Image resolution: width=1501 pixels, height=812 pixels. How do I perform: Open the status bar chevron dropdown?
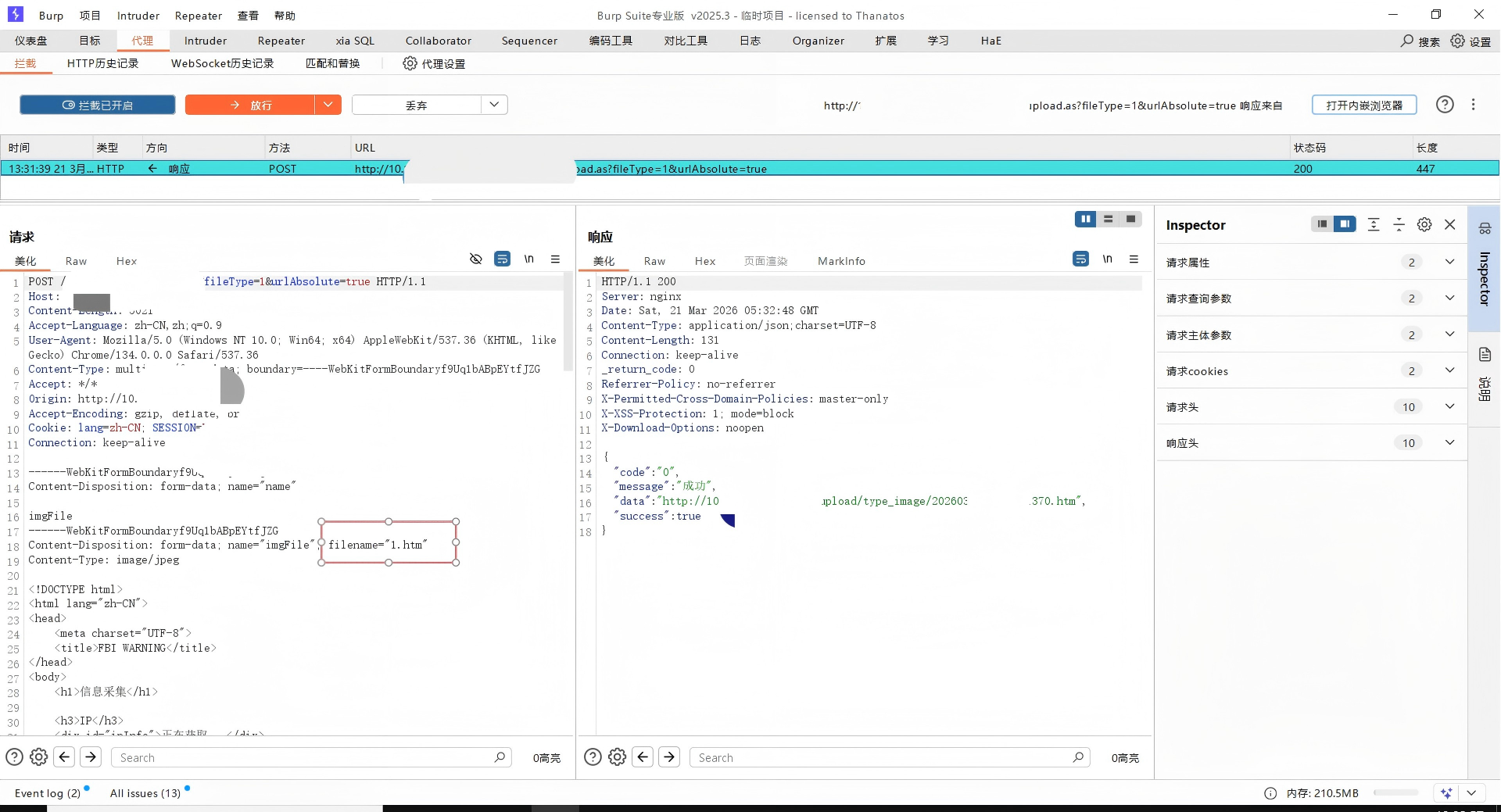[1471, 792]
